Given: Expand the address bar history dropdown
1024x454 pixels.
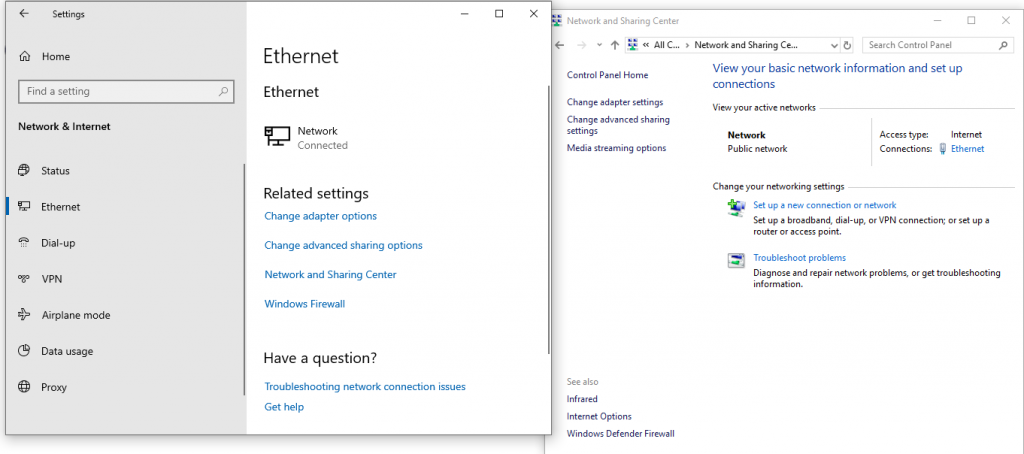Looking at the screenshot, I should 834,45.
